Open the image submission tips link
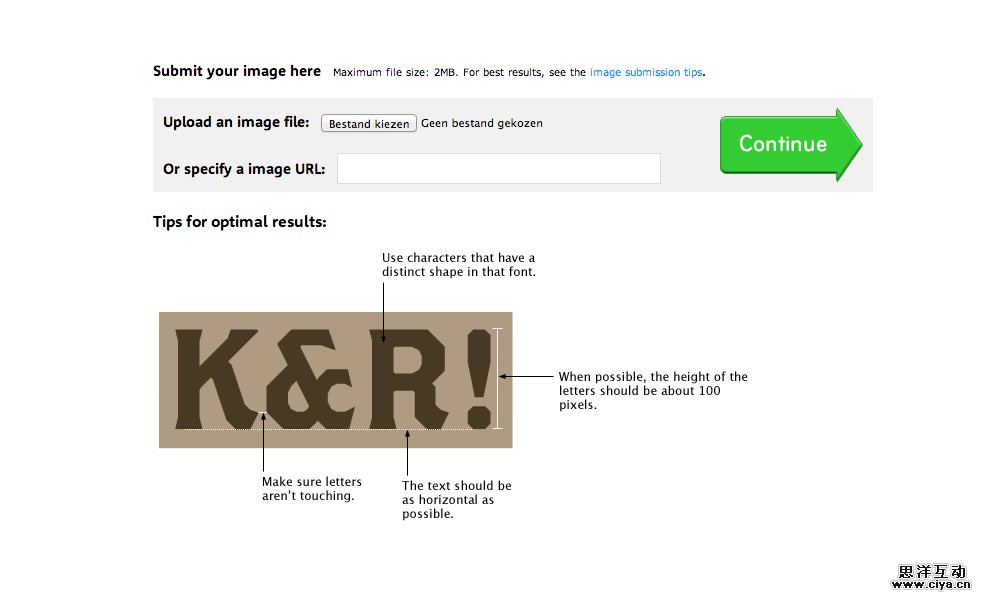This screenshot has height=600, width=1000. tap(646, 73)
